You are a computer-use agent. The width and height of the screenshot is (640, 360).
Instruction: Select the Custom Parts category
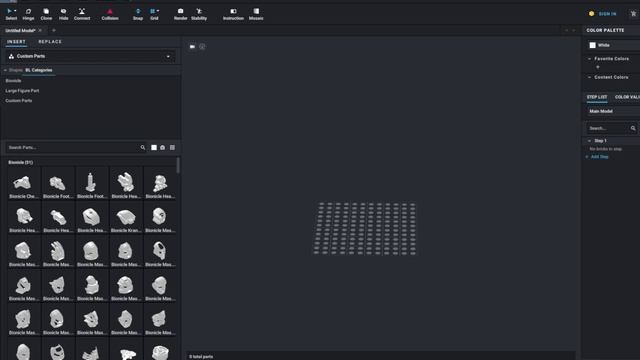[19, 100]
